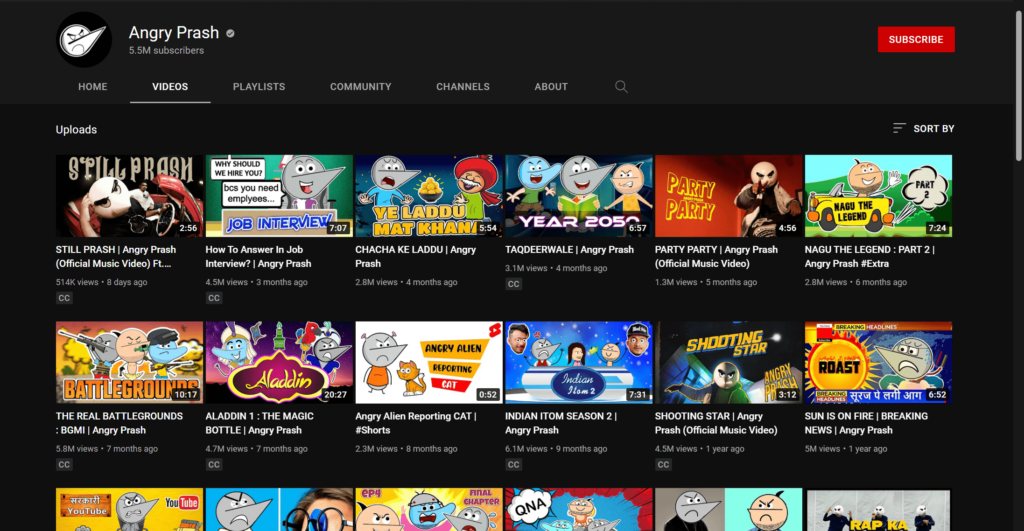Search the channel with the magnifier icon
1024x531 pixels.
(621, 86)
